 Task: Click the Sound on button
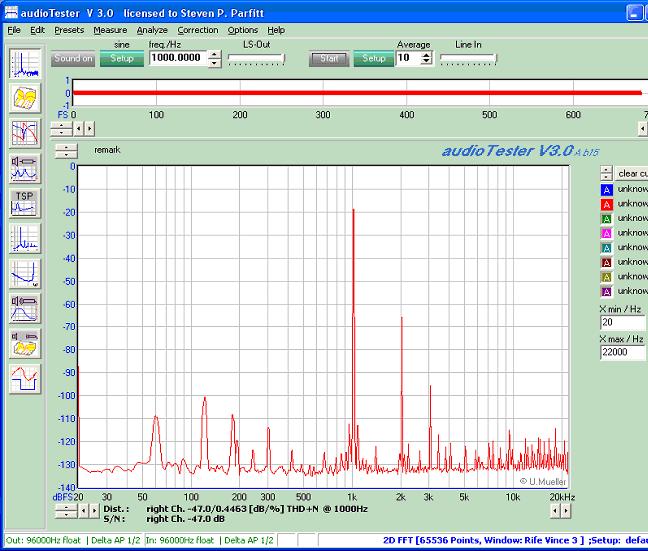(x=73, y=58)
